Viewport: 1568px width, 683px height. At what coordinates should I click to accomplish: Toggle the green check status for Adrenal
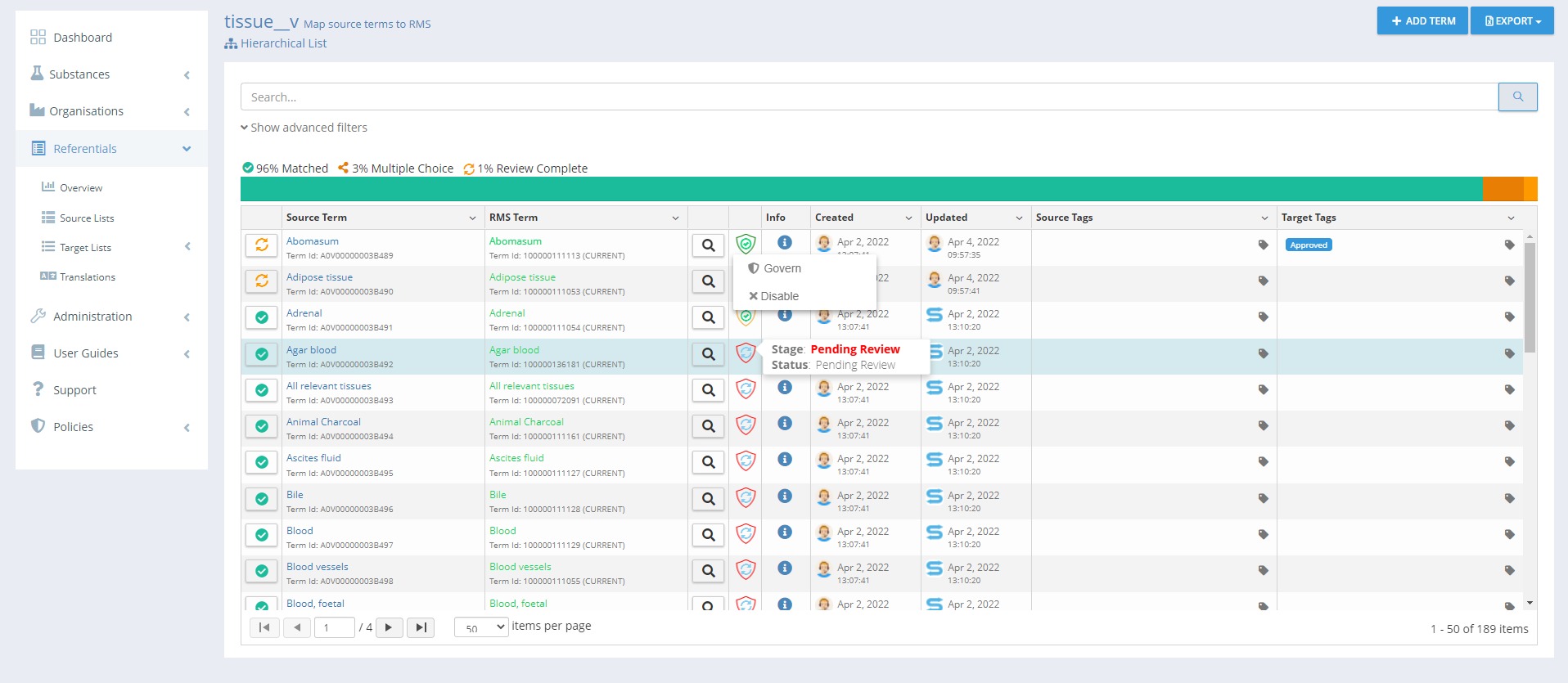point(262,317)
